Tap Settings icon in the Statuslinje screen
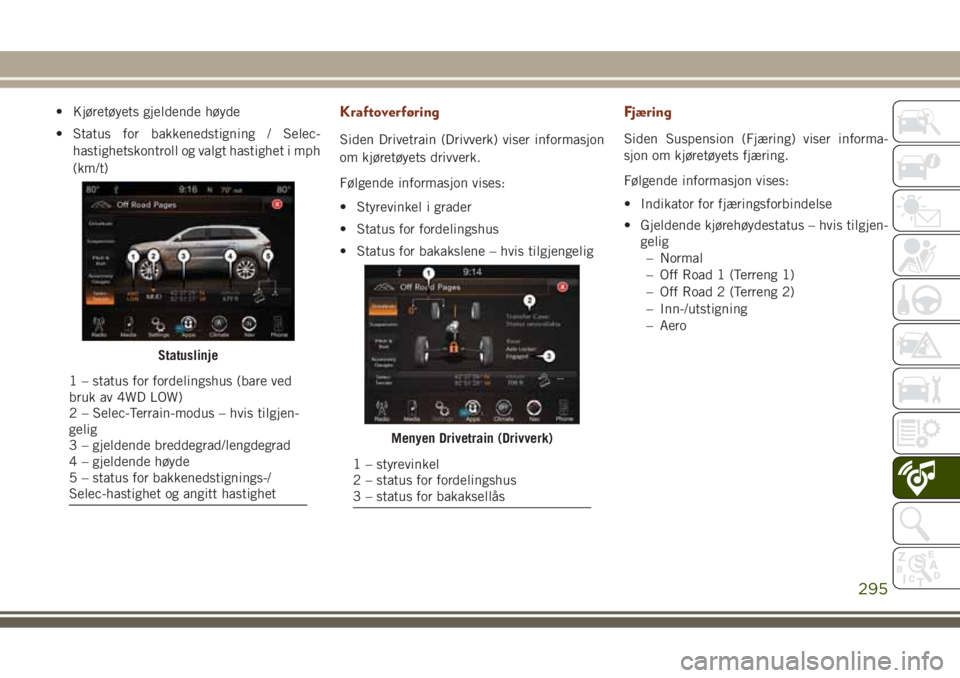The height and width of the screenshot is (678, 960). 158,326
